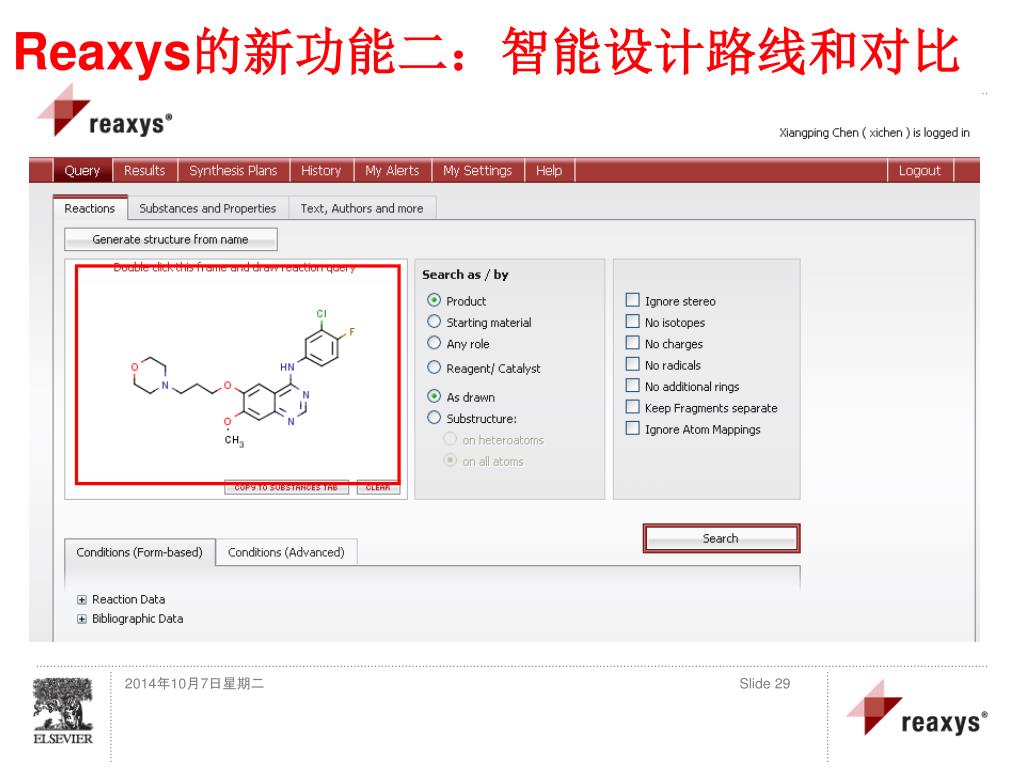Enable No additional rings checkbox

coord(632,386)
